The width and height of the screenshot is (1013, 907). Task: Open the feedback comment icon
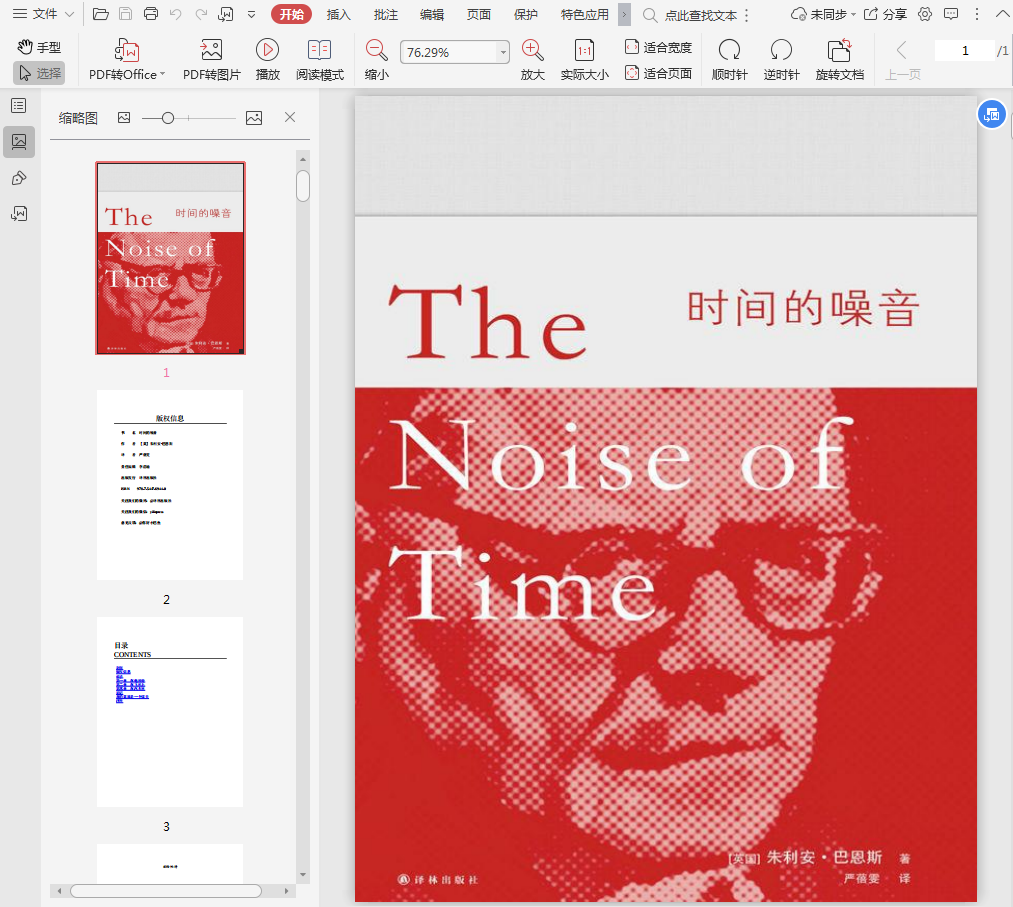(x=951, y=14)
